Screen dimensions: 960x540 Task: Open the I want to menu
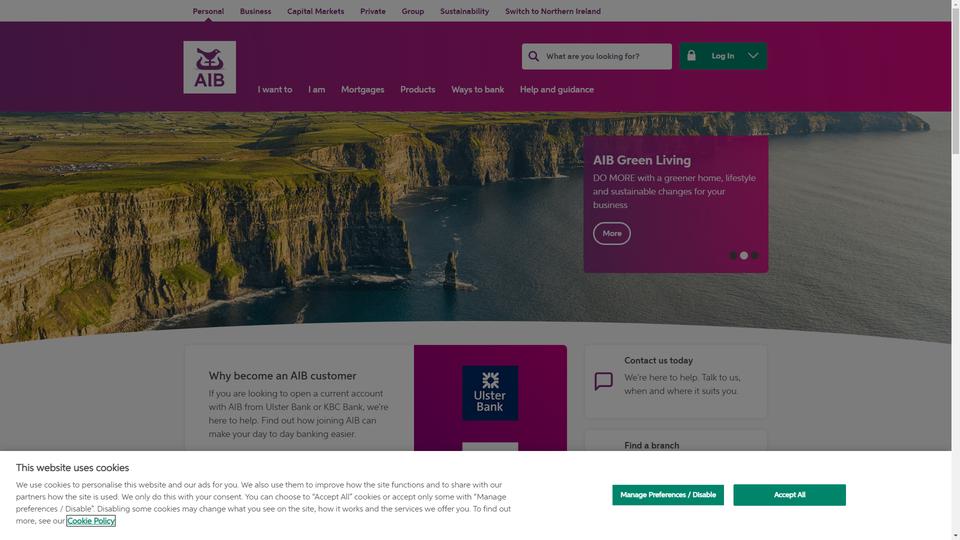click(x=275, y=89)
